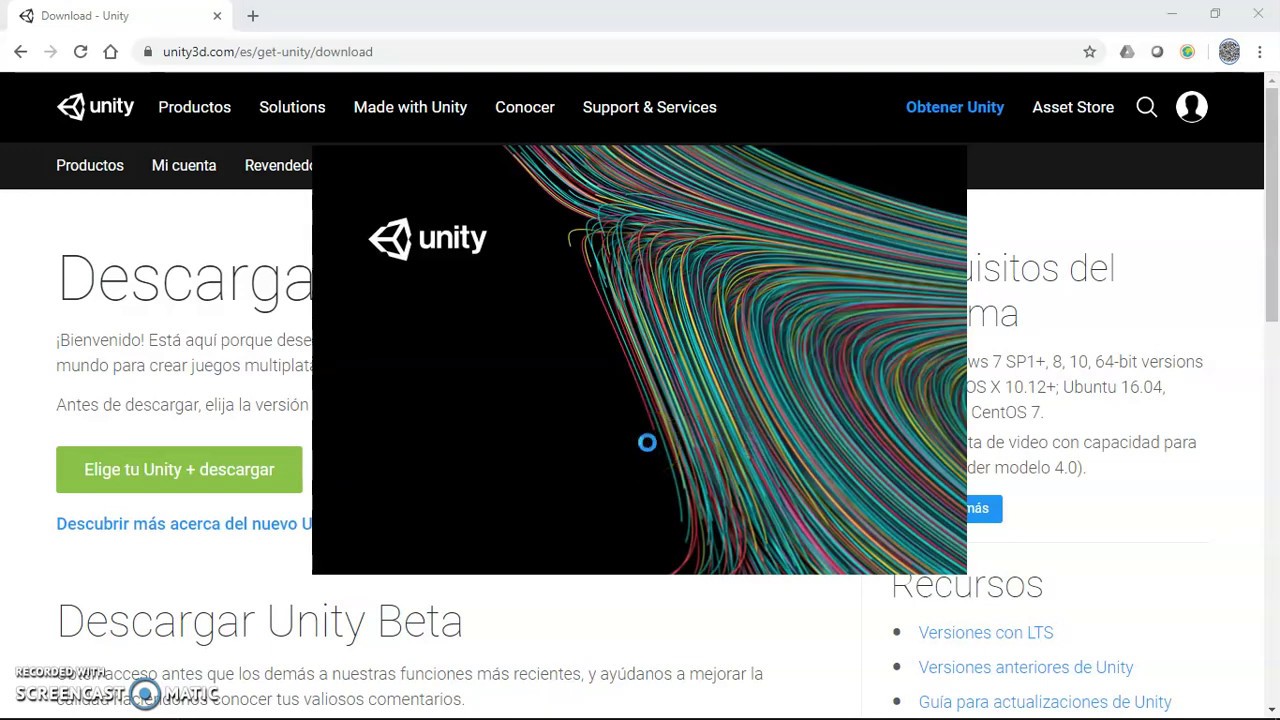1280x720 pixels.
Task: Click the Unity logo on the splash screen
Action: tap(428, 239)
